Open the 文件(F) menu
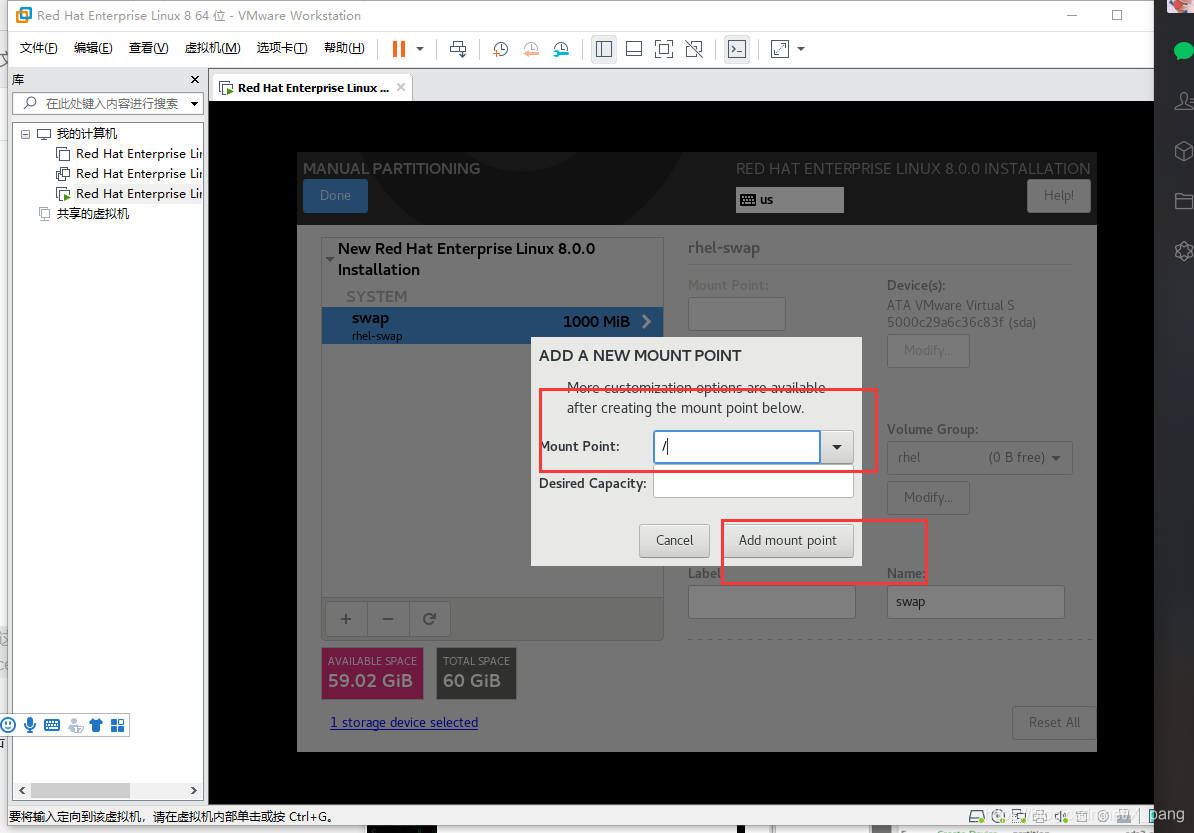Viewport: 1194px width, 833px height. coord(38,48)
